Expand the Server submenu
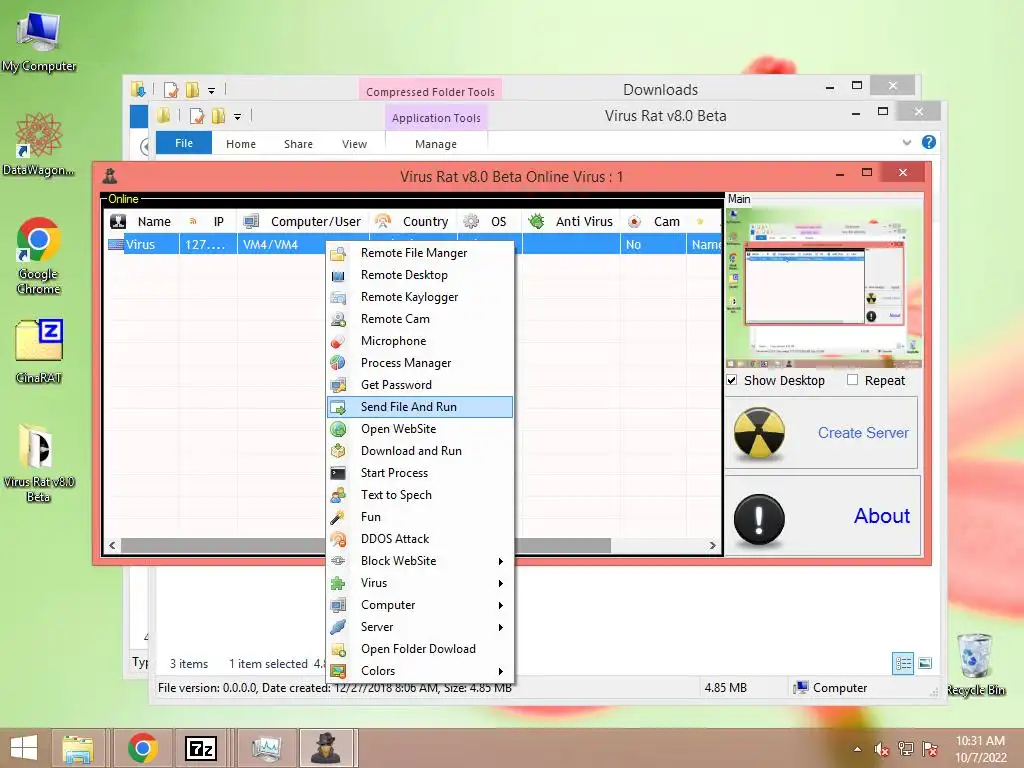Screen dimensions: 1024x768 coord(419,627)
